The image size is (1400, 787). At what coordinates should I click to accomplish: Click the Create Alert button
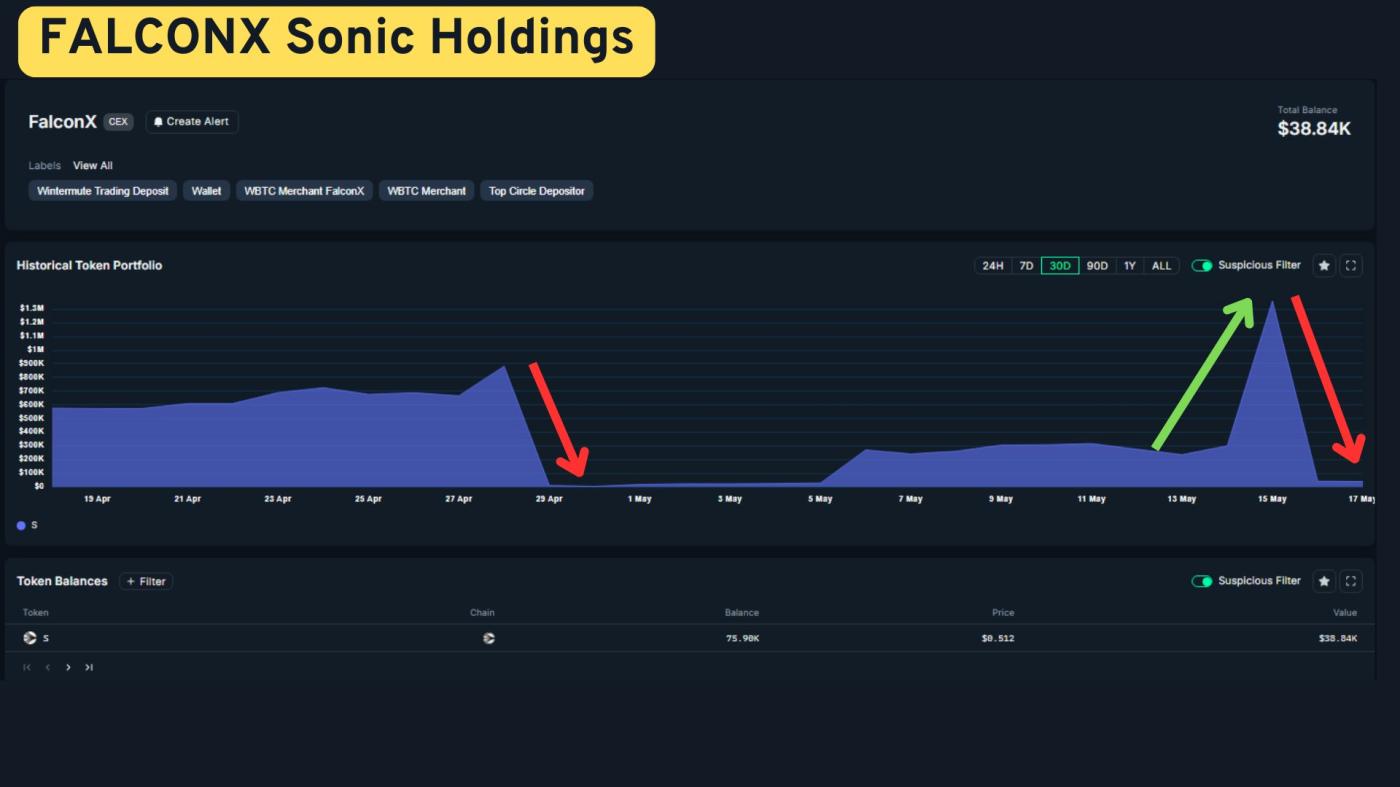pyautogui.click(x=192, y=122)
